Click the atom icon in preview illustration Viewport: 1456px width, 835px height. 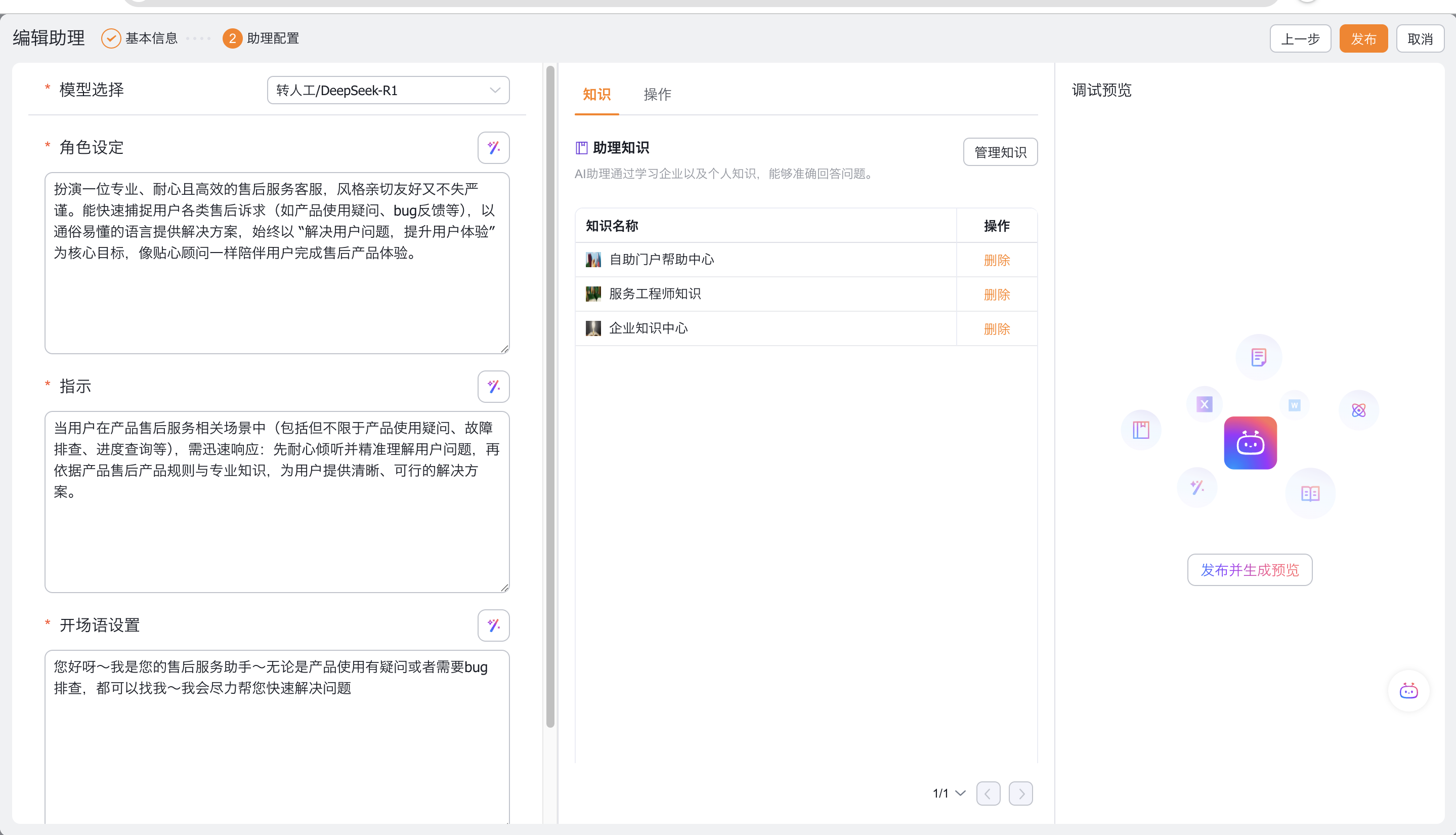[1358, 410]
